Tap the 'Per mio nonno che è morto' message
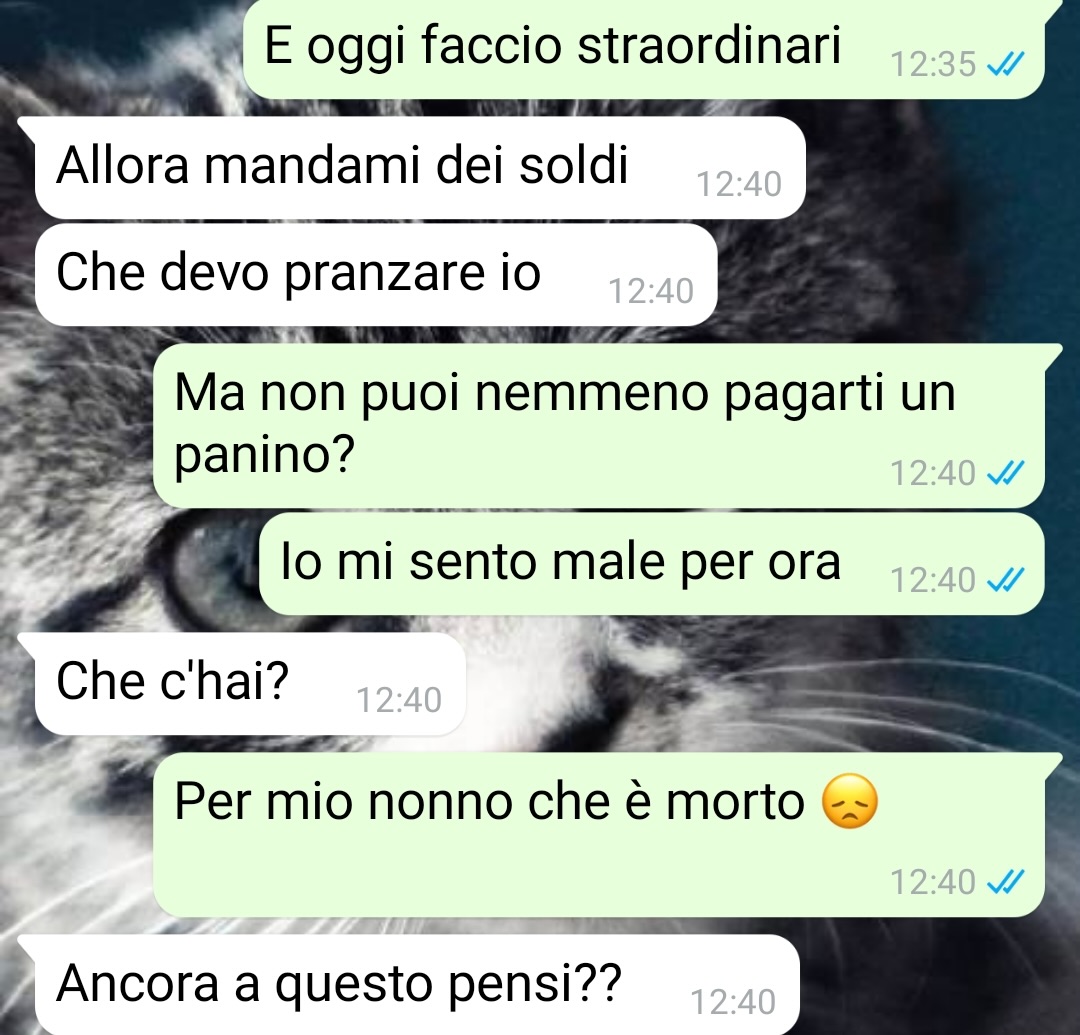 pos(598,834)
